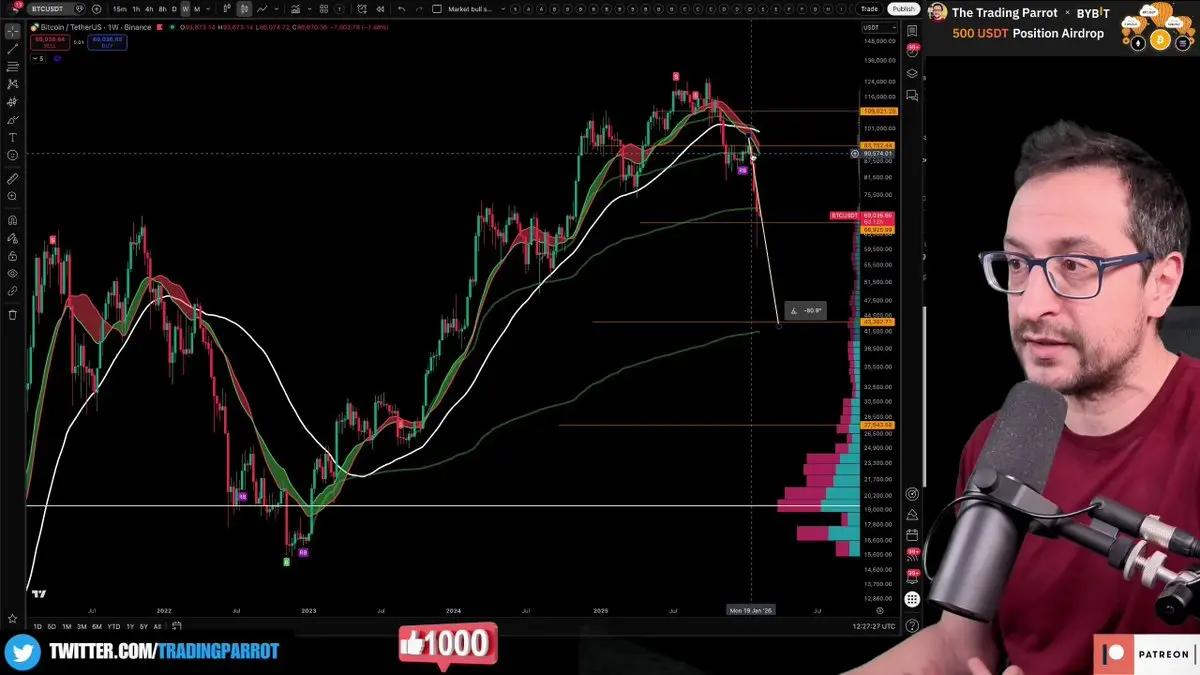Screen dimensions: 1200x675
Task: Add symbol with plus circle icon
Action: pyautogui.click(x=96, y=9)
